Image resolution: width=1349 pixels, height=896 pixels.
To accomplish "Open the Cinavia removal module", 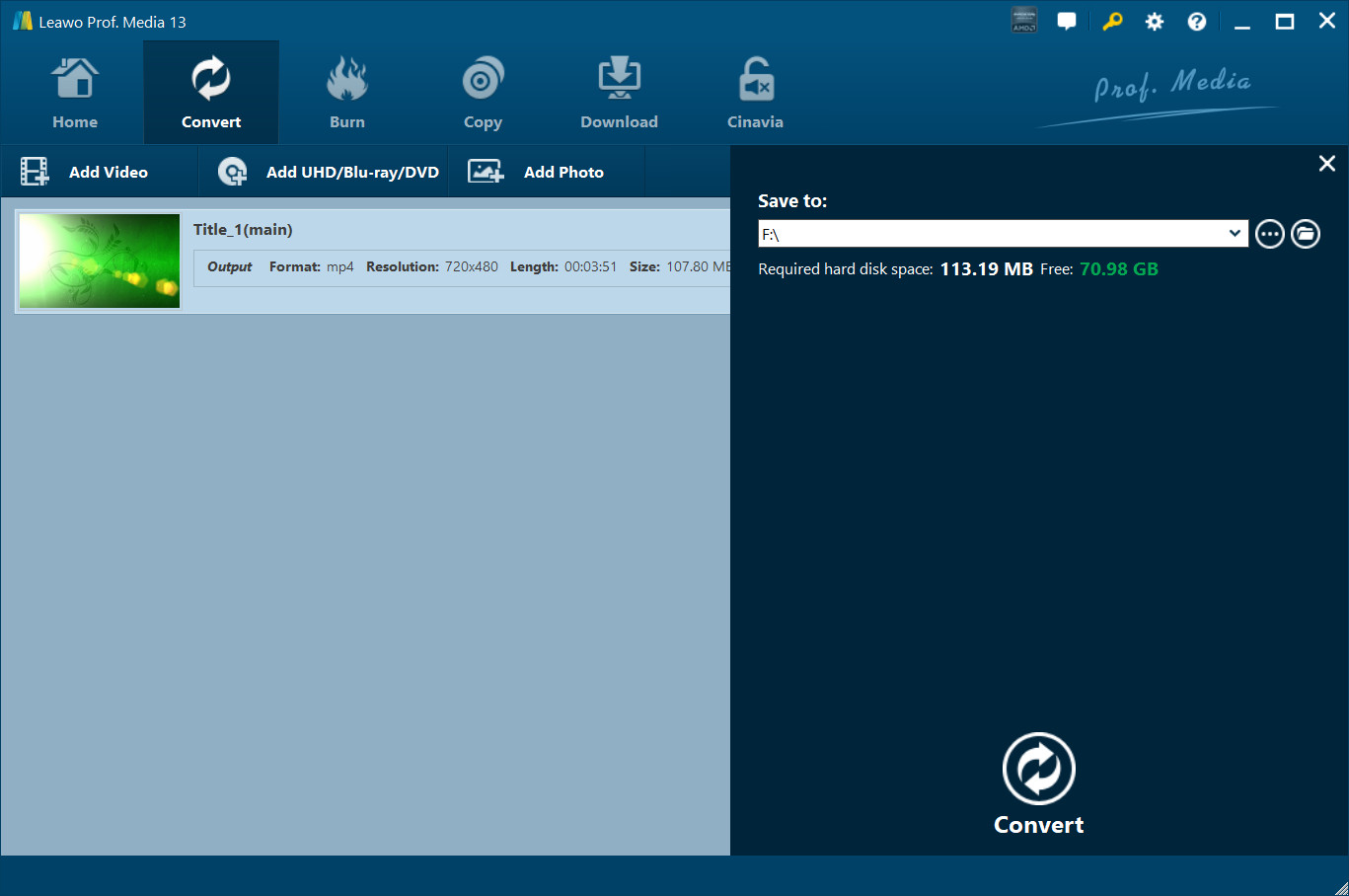I will [755, 94].
